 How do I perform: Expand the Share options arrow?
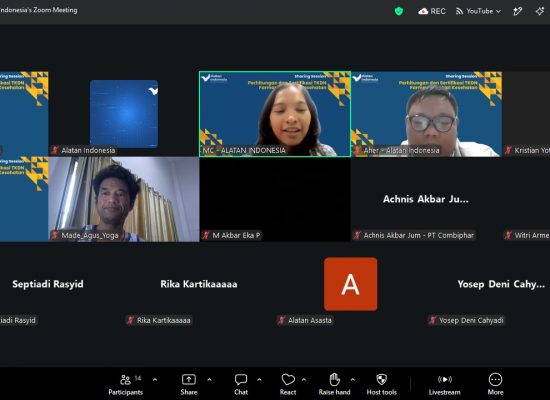[x=209, y=379]
